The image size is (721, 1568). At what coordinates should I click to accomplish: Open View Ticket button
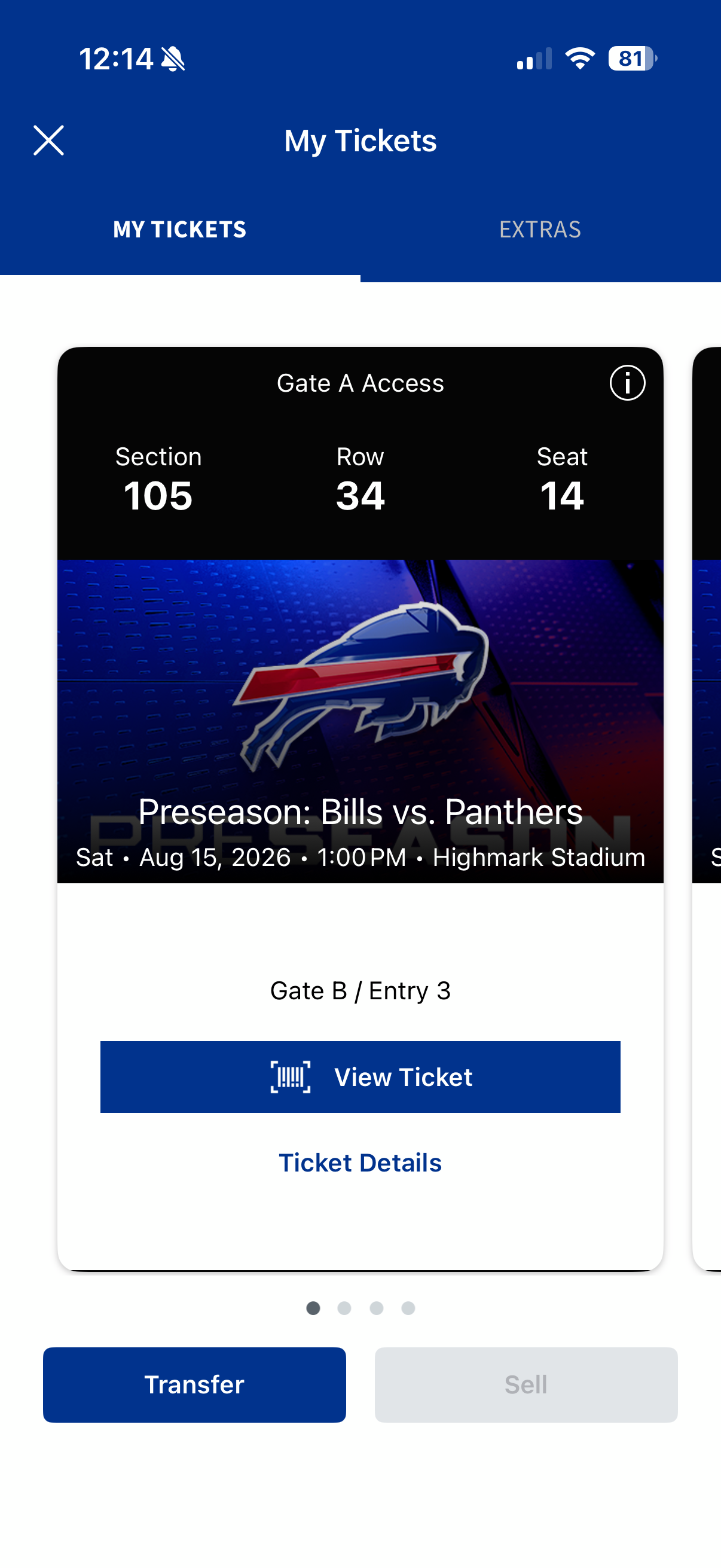[x=360, y=1077]
